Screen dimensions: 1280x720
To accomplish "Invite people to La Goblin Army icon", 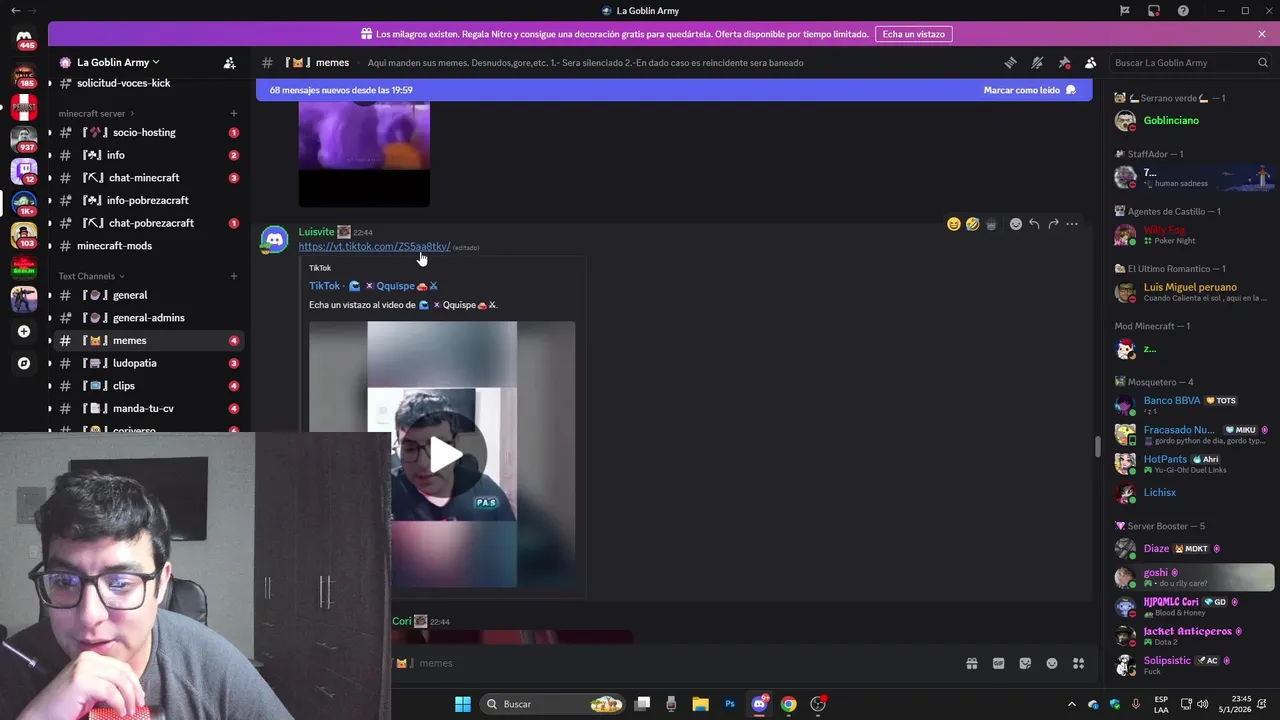I will click(229, 62).
